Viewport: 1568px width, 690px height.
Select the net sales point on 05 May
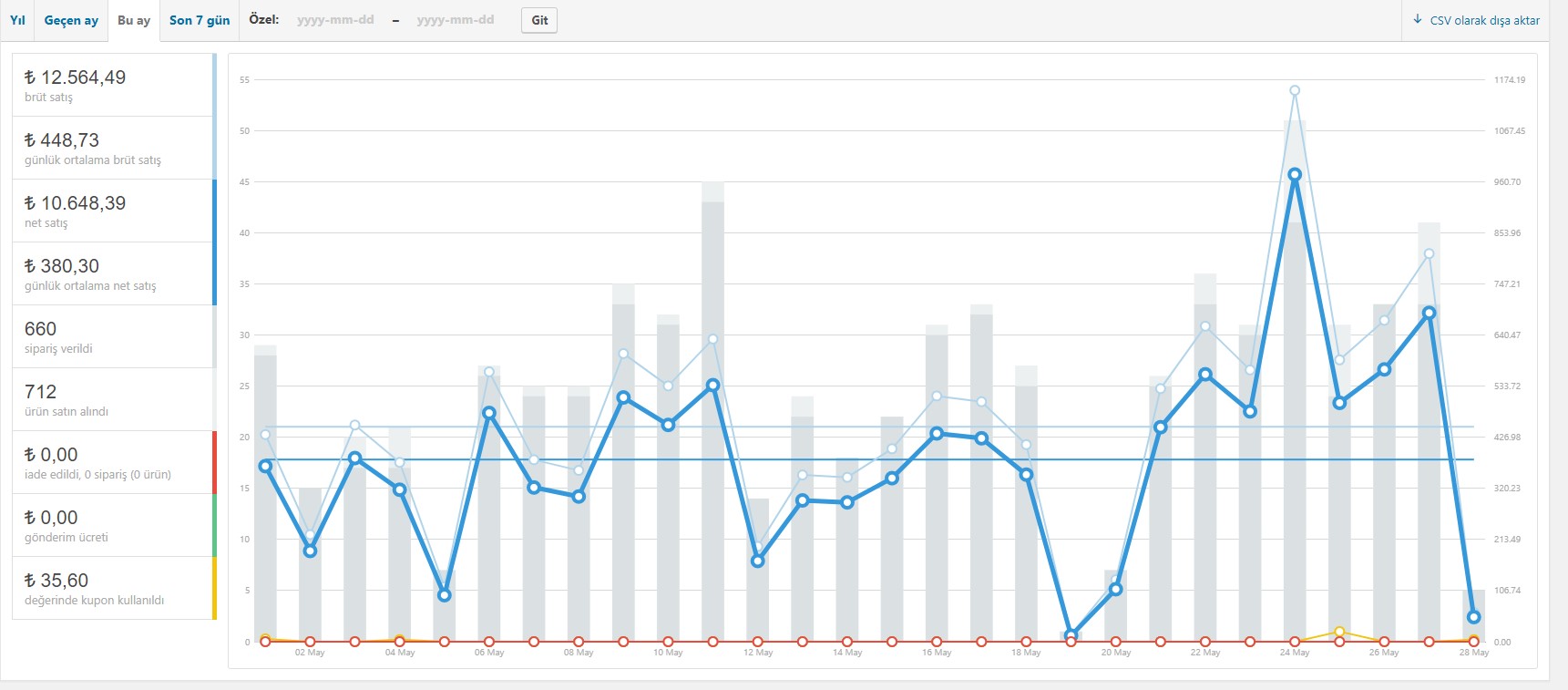tap(445, 595)
